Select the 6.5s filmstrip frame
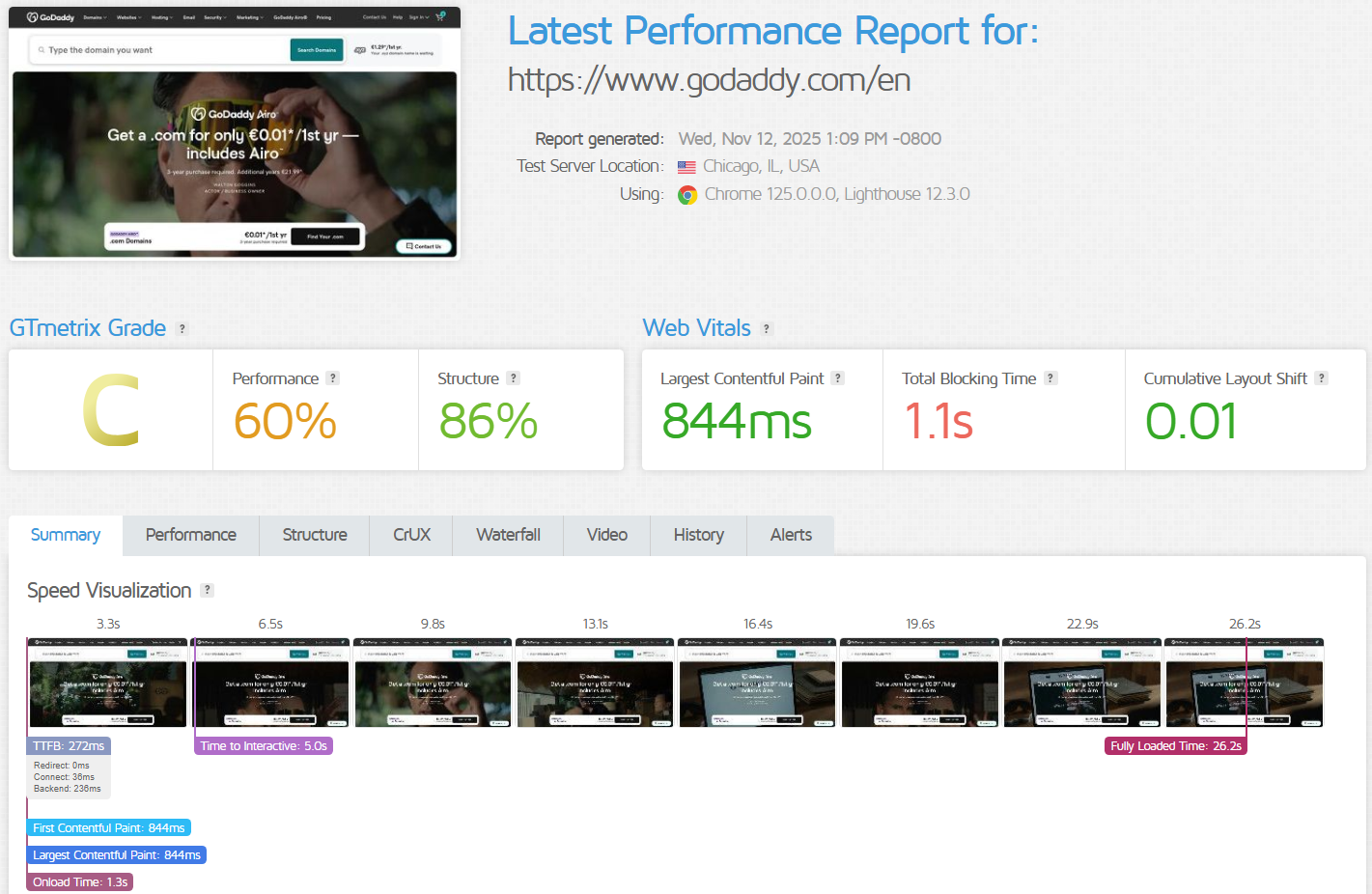1372x894 pixels. point(270,683)
